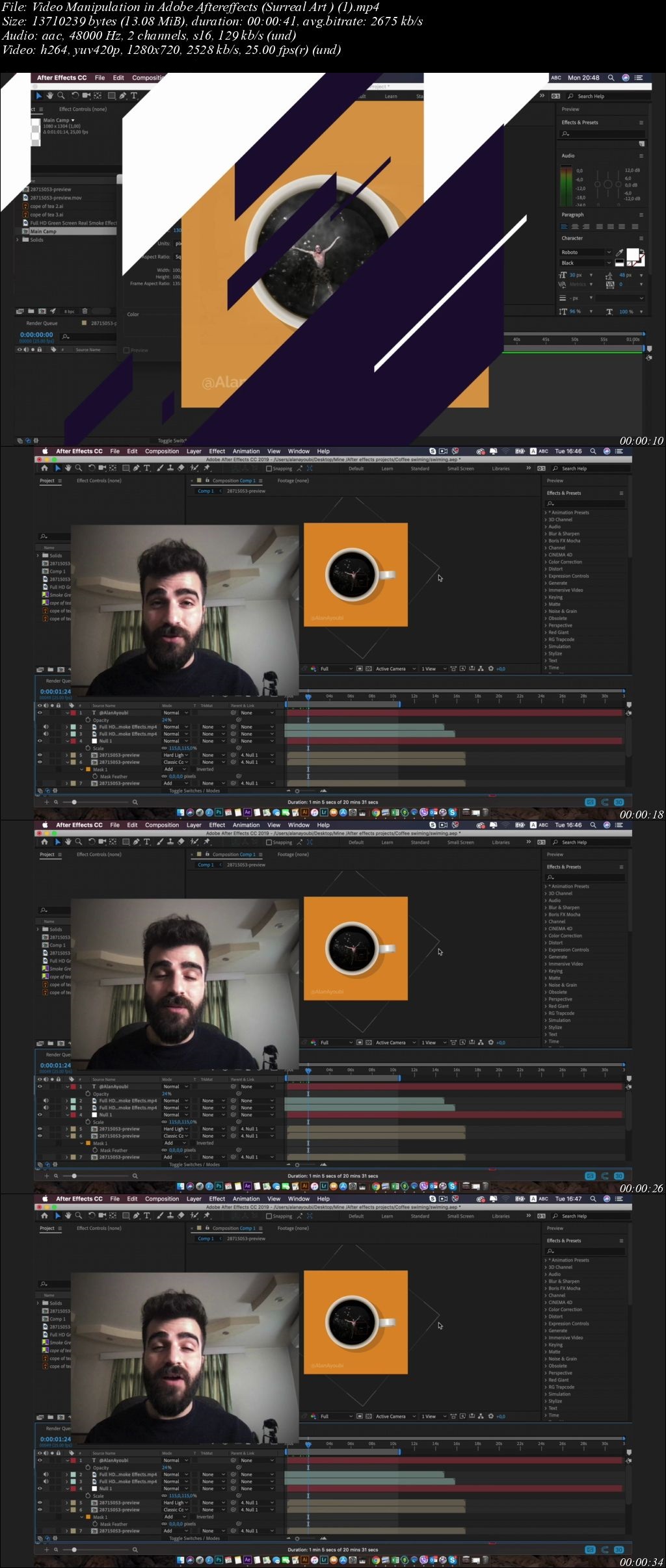Select Puppet Pin tool in 00:00:18 frame
The width and height of the screenshot is (666, 1568).
pos(207,467)
